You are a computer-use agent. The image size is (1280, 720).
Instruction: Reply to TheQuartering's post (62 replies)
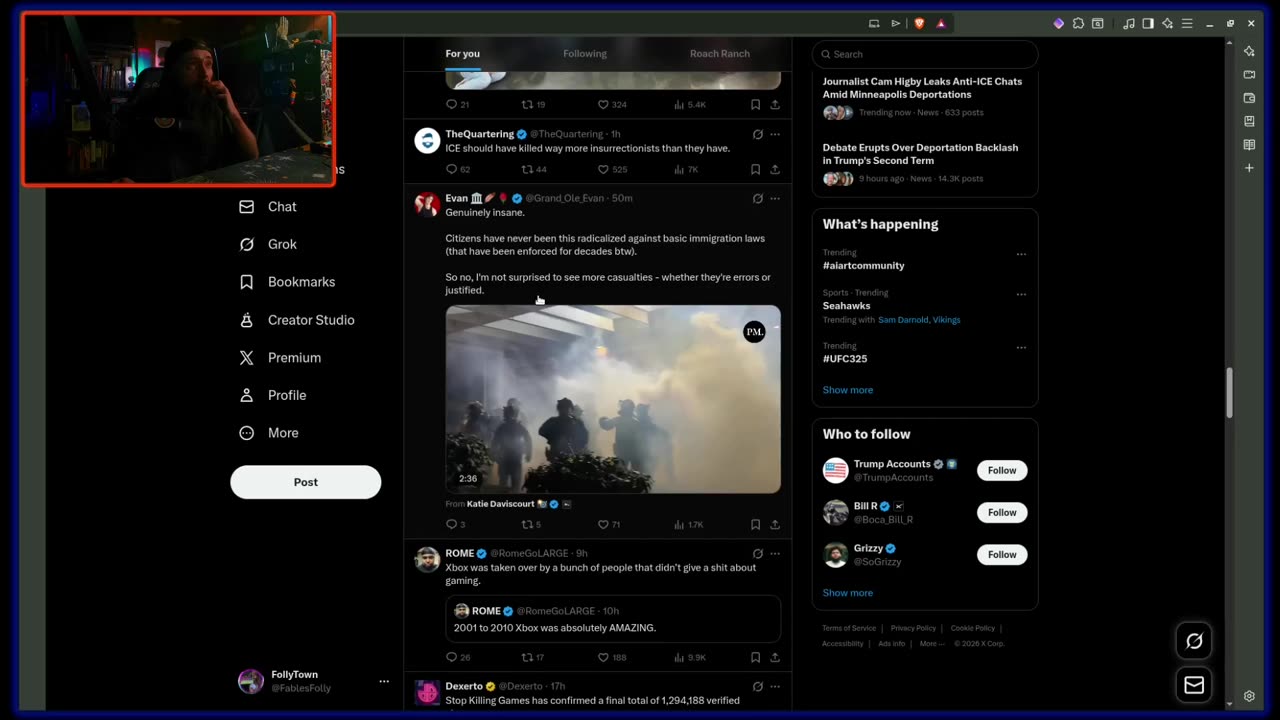(458, 169)
